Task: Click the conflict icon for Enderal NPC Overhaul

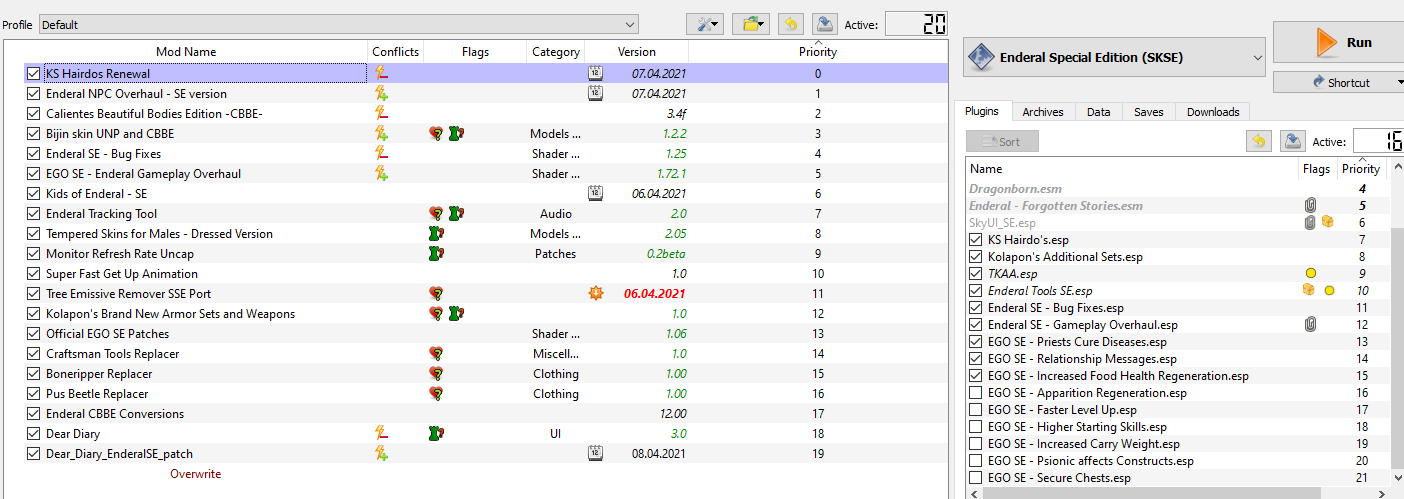Action: 381,93
